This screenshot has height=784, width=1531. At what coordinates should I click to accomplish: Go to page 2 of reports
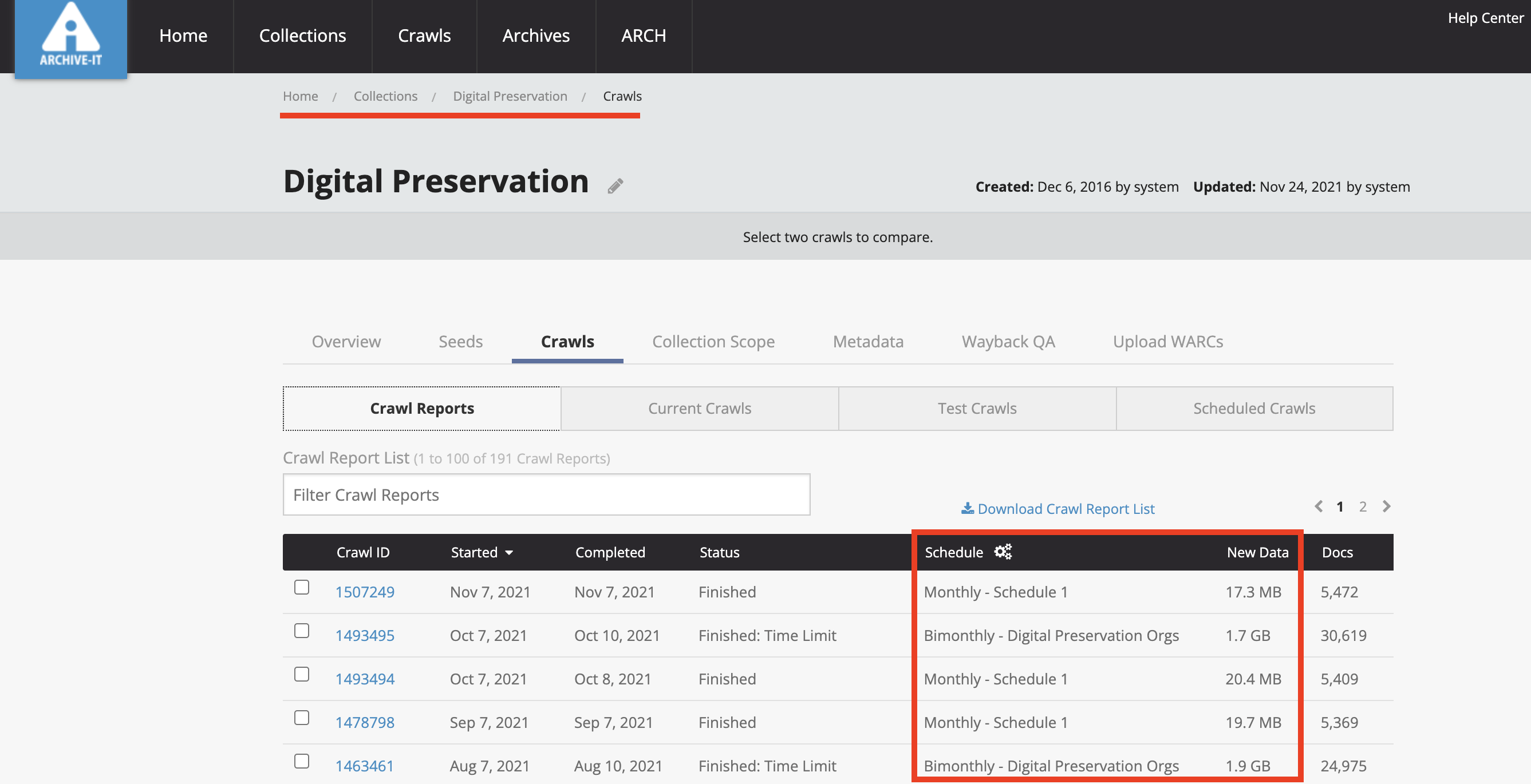point(1363,506)
